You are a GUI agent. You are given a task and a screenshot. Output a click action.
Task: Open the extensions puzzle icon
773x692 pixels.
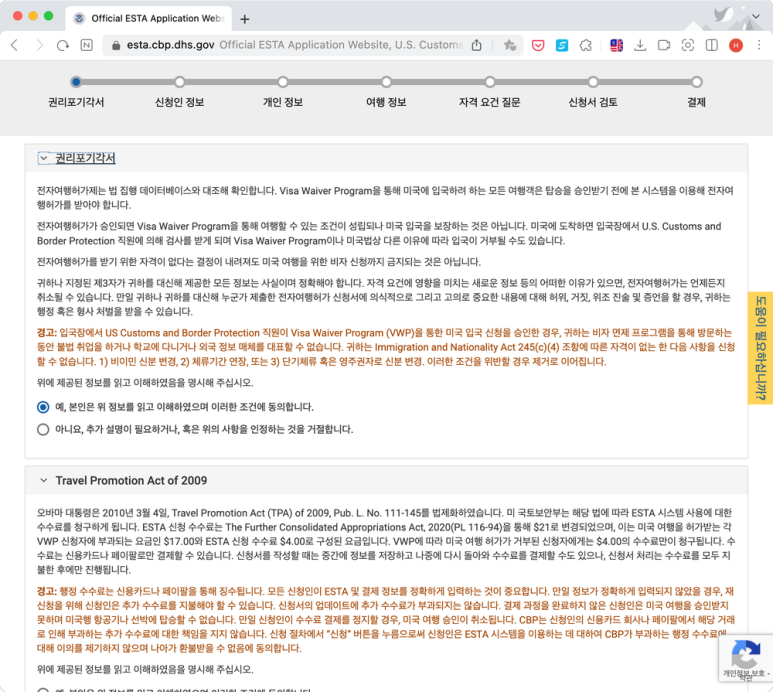tap(586, 45)
